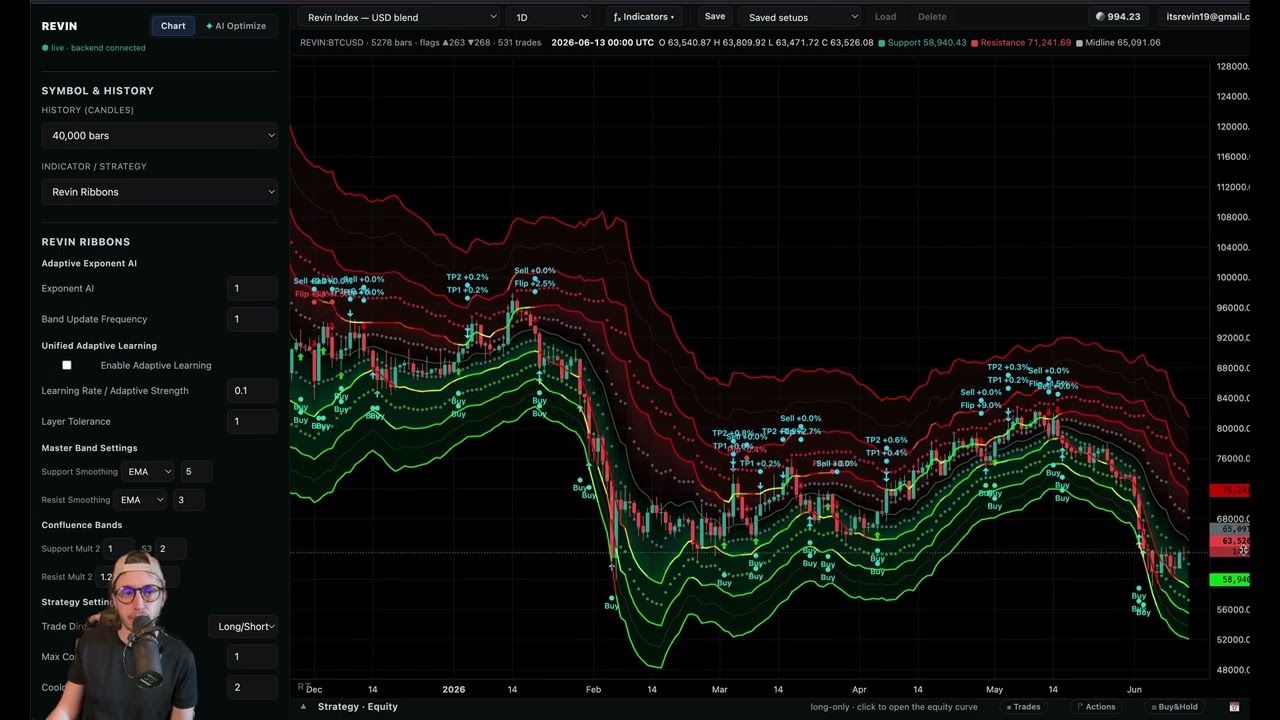Click the Delete setup button
Screen dimensions: 1280x720
click(932, 17)
